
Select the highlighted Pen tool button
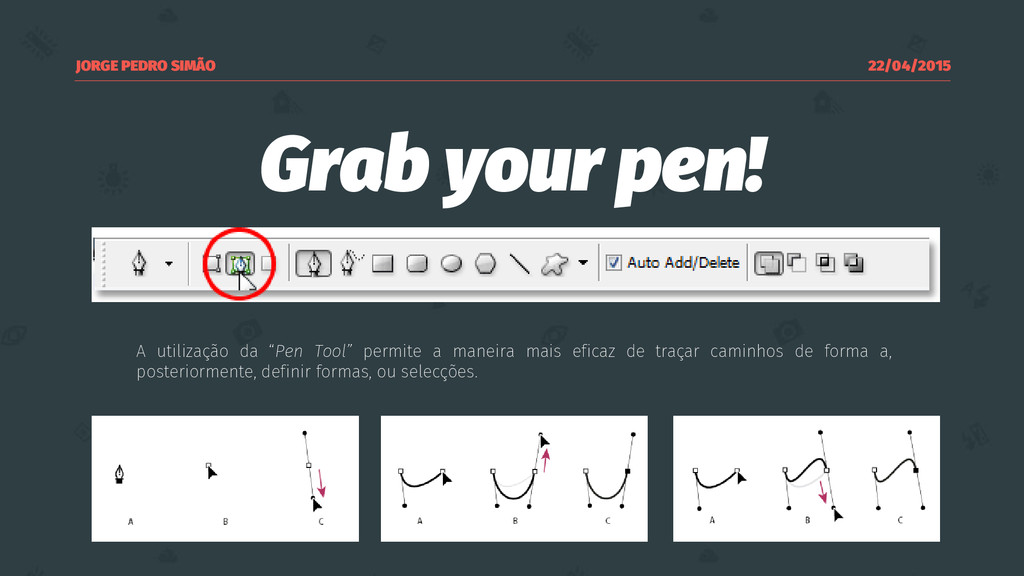(x=313, y=264)
